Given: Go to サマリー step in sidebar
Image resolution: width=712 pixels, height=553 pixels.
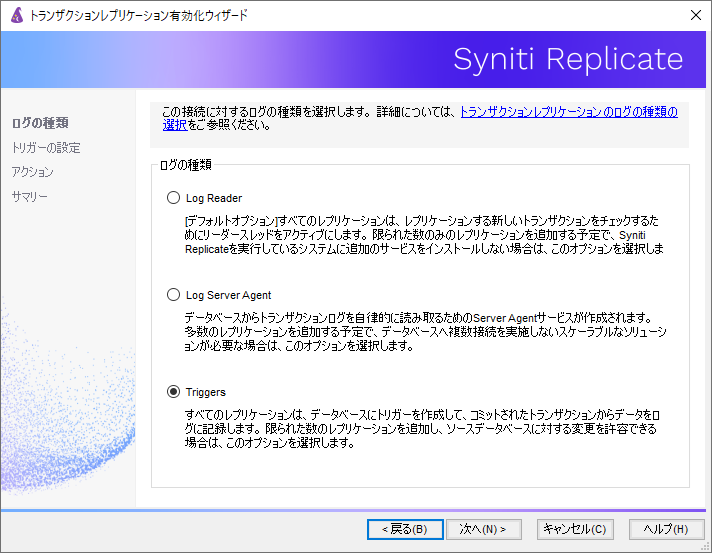Looking at the screenshot, I should [x=30, y=197].
